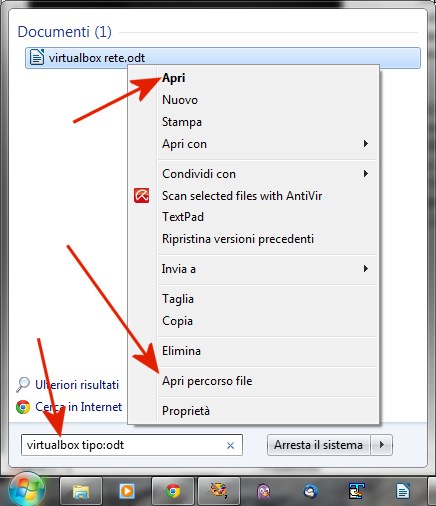Open the shutdown options arrow
Screen dimensions: 436x506
point(382,445)
